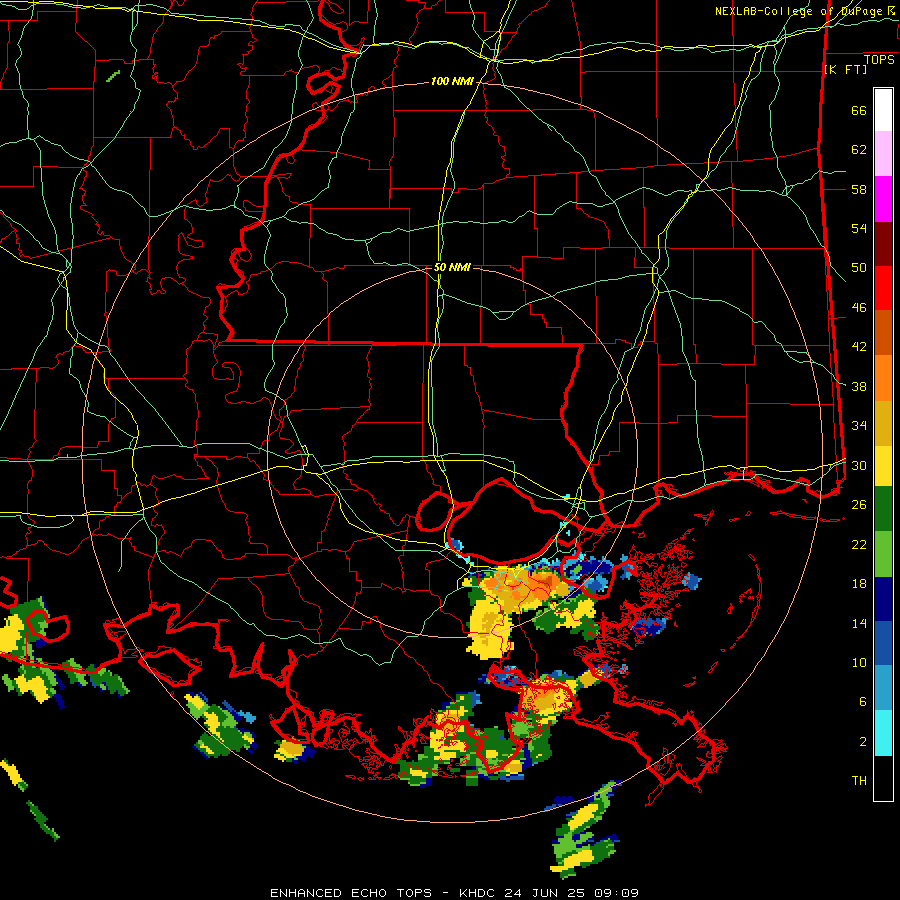The image size is (900, 900).
Task: Click the TOPS legend title
Action: pos(879,59)
